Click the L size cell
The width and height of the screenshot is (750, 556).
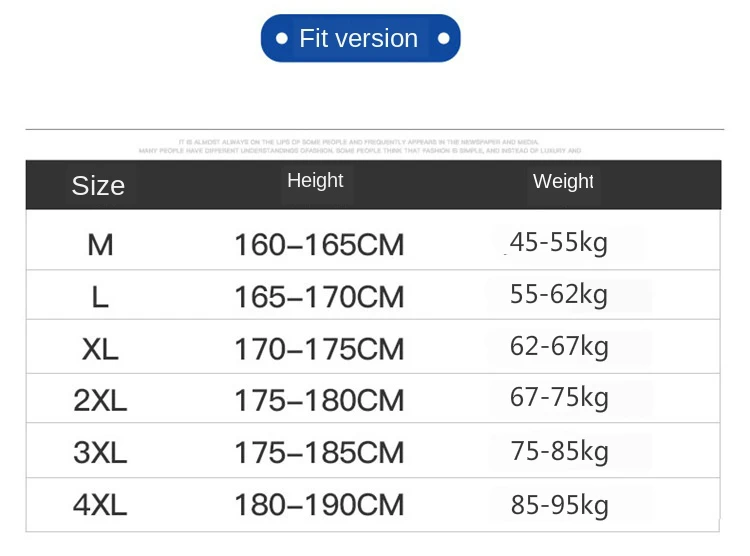point(100,297)
